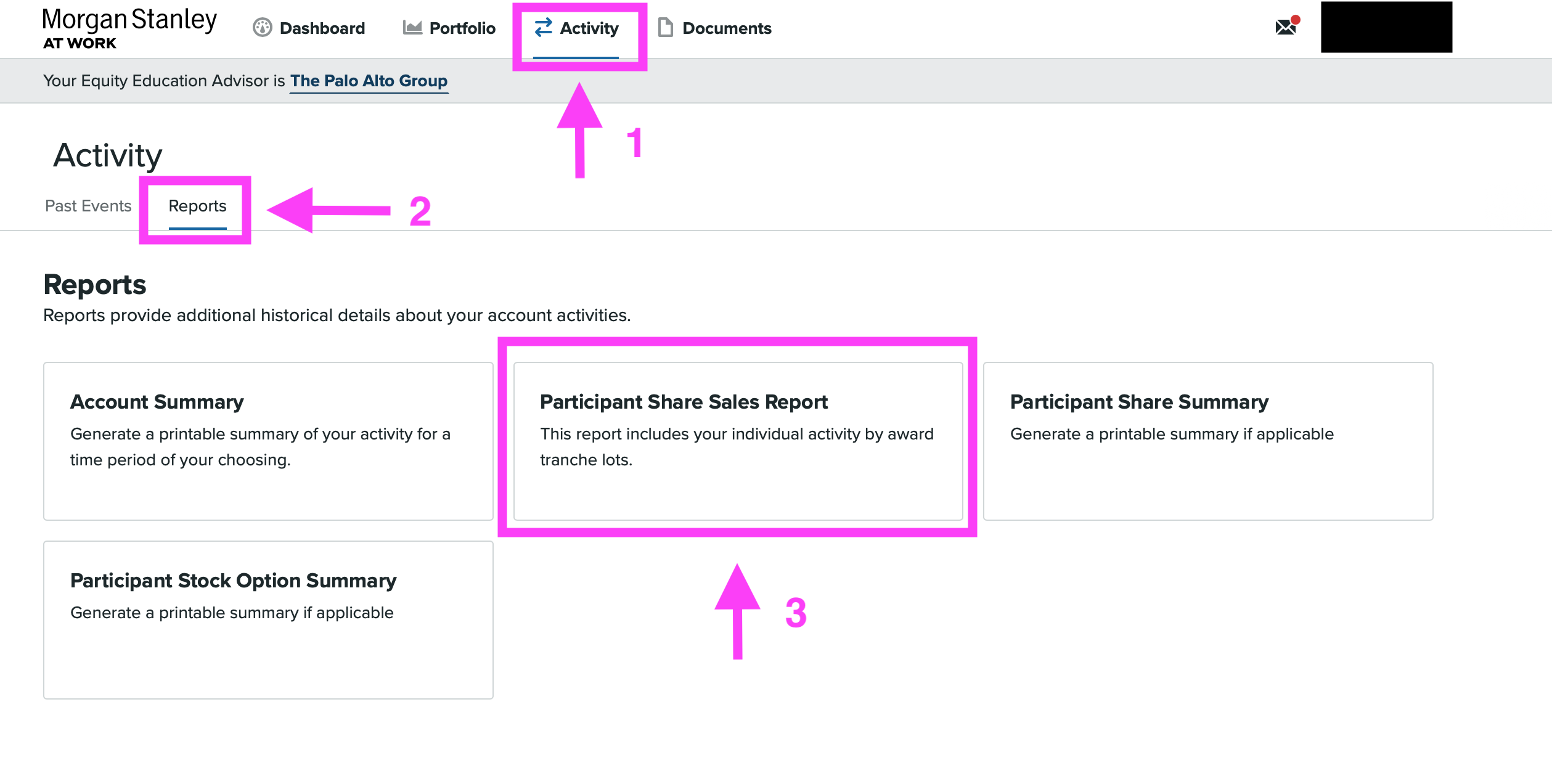This screenshot has width=1552, height=784.
Task: Select the Activity navigation tab
Action: click(589, 28)
